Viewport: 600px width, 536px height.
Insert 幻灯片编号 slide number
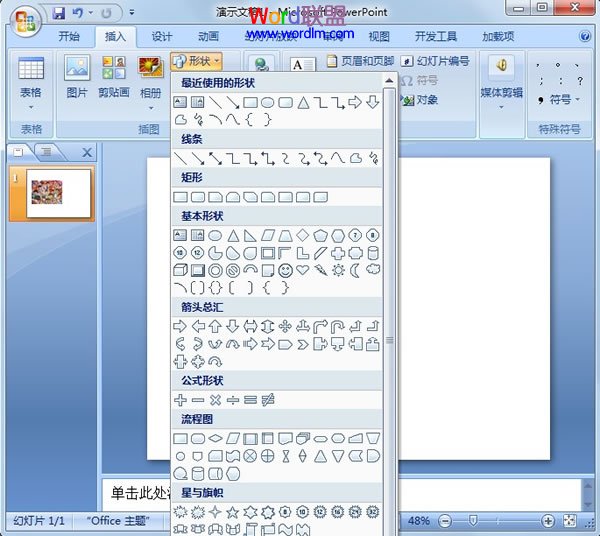[x=435, y=61]
